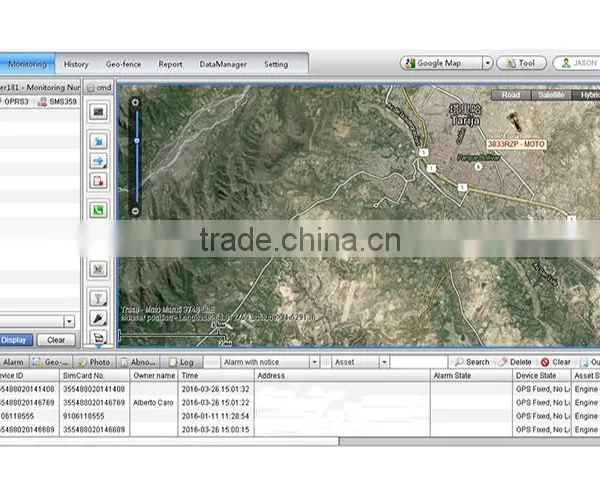The width and height of the screenshot is (600, 500).
Task: Go to the Report tab
Action: click(170, 64)
